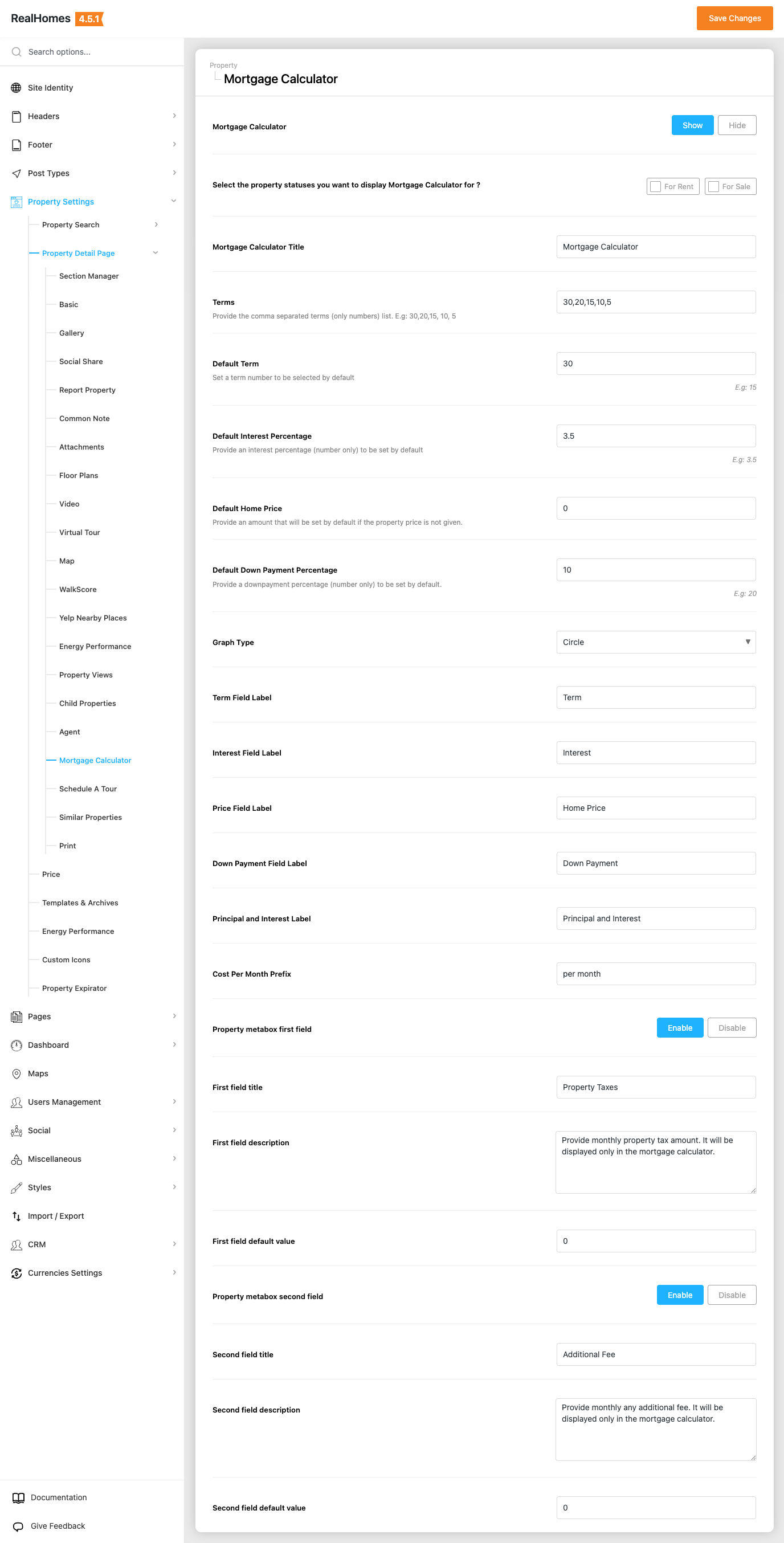Screen dimensions: 784x1543
Task: Expand the Headers menu chevron
Action: click(174, 116)
